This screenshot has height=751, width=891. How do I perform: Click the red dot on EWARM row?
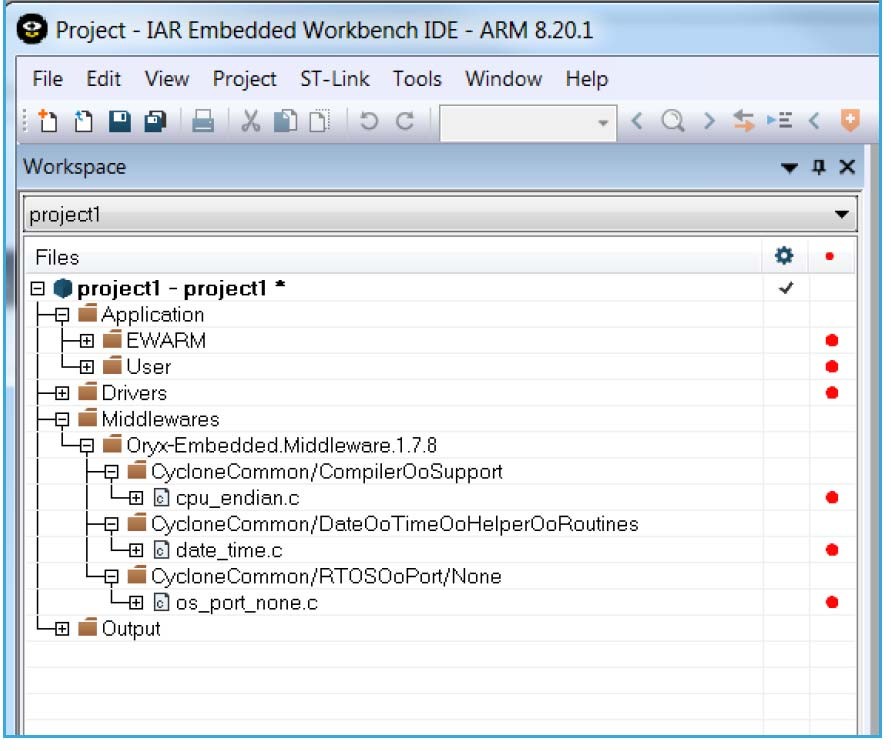point(832,340)
